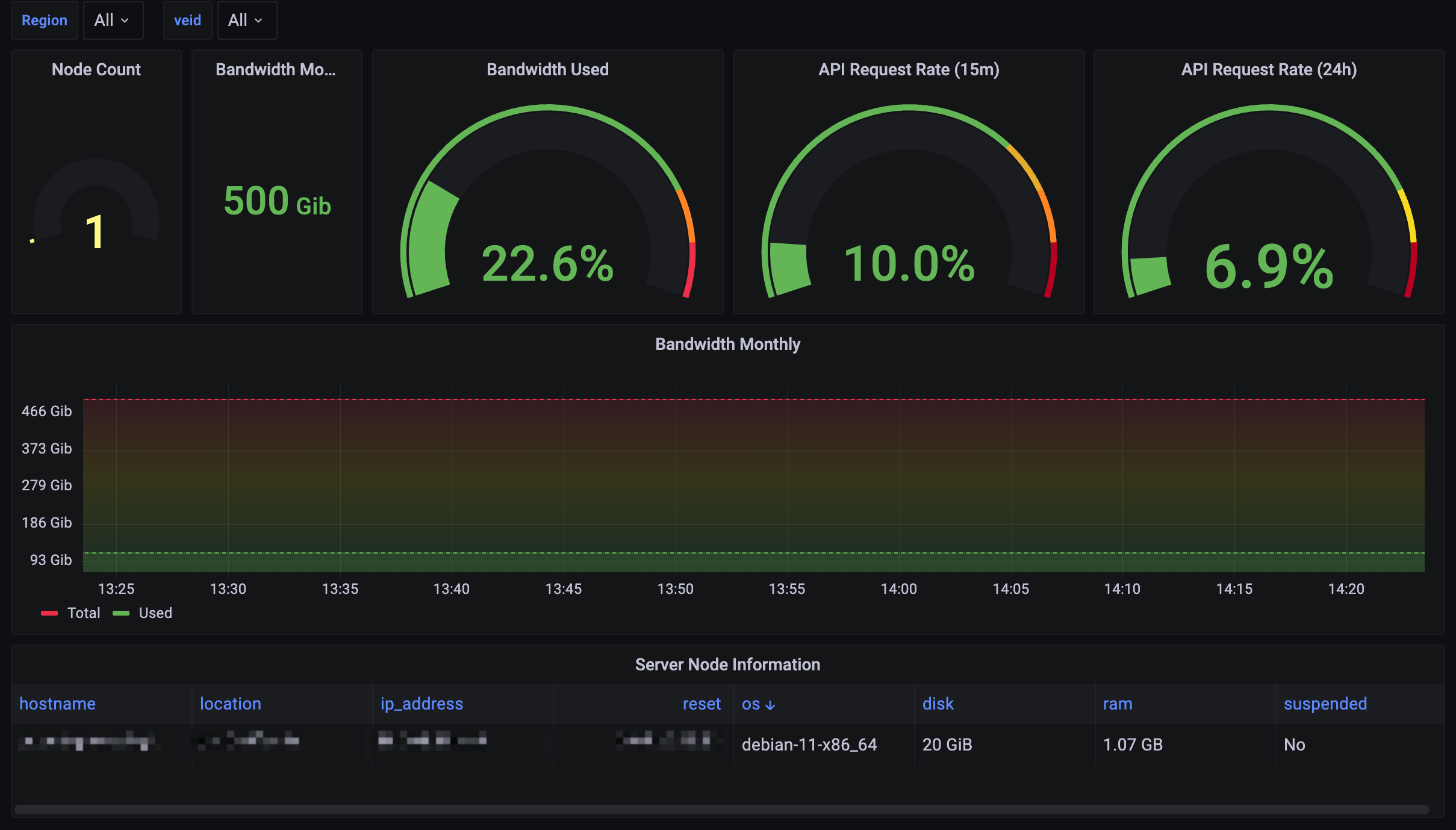Image resolution: width=1456 pixels, height=830 pixels.
Task: Open the veid All dropdown
Action: [x=246, y=20]
